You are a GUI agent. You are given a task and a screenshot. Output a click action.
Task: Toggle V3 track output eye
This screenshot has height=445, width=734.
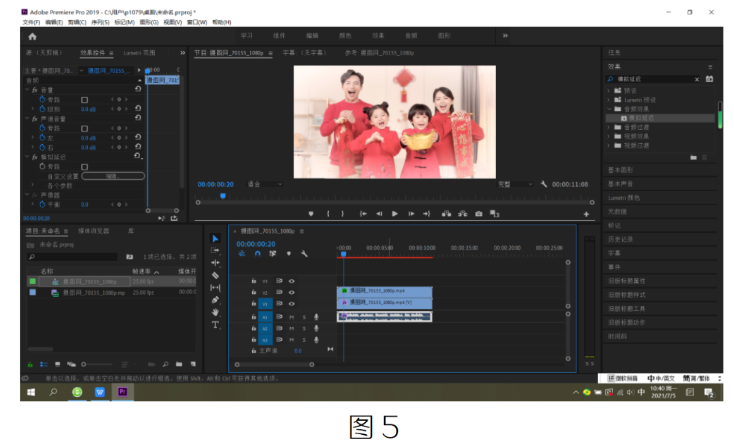[292, 281]
